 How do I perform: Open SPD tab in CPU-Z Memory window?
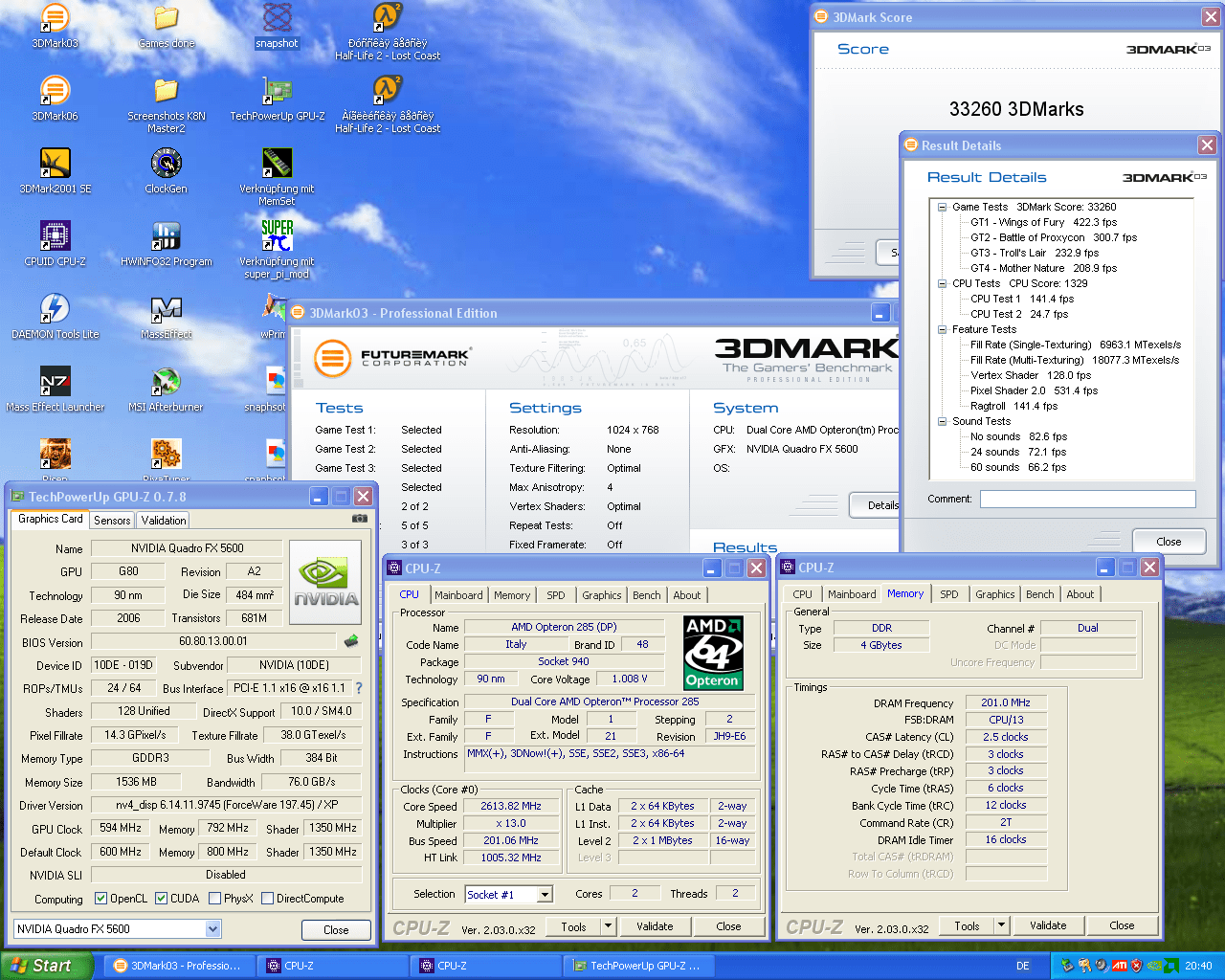948,594
